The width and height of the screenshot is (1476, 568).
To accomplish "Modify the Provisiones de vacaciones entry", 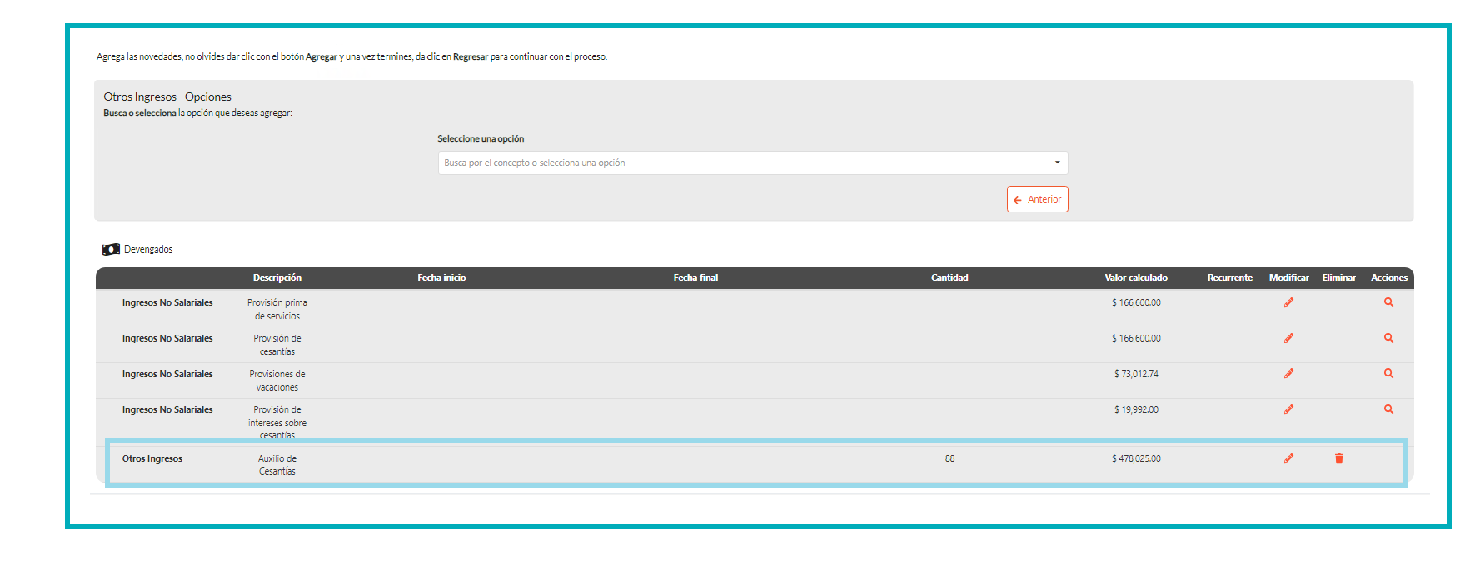I will [1288, 374].
